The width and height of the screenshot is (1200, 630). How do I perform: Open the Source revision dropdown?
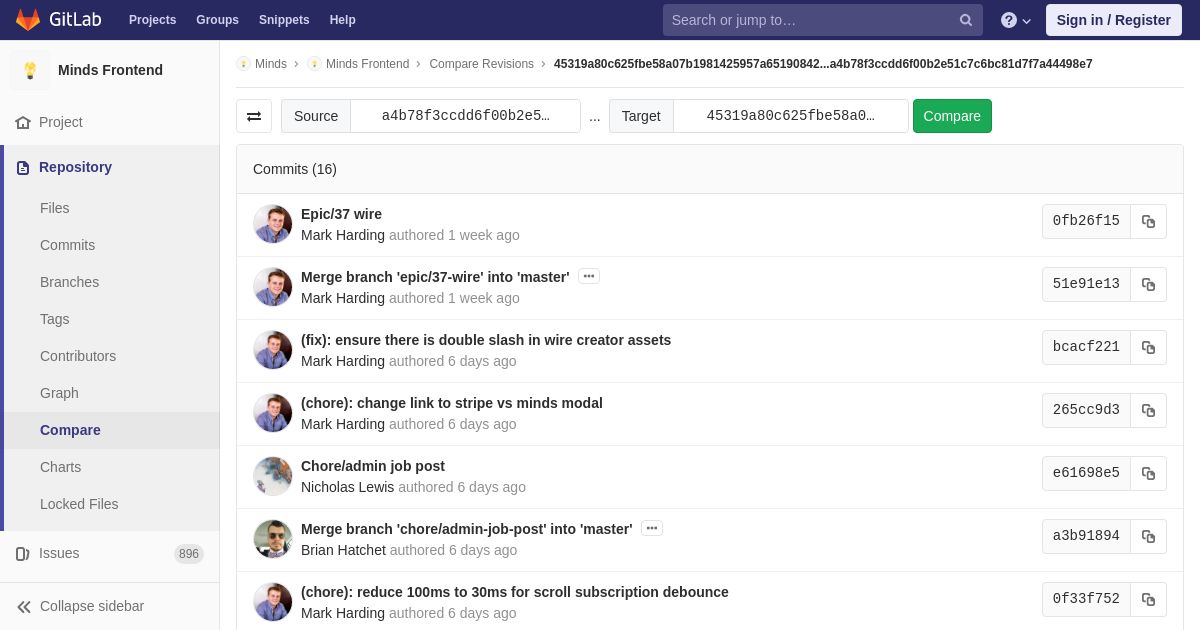(x=465, y=116)
